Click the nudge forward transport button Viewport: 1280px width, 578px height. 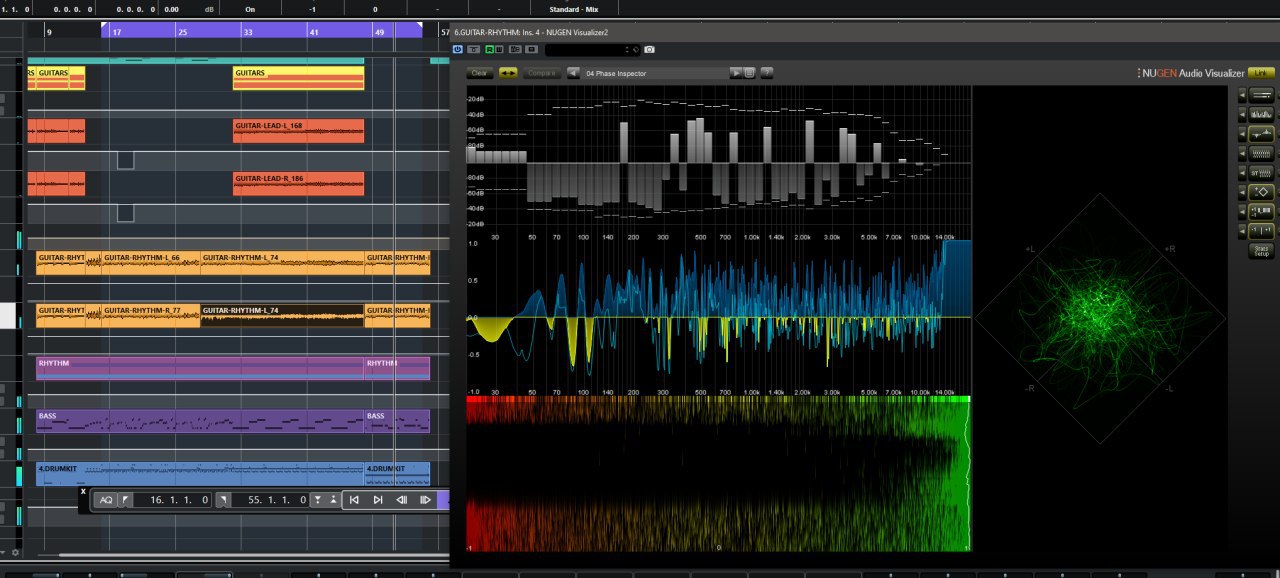tap(425, 500)
